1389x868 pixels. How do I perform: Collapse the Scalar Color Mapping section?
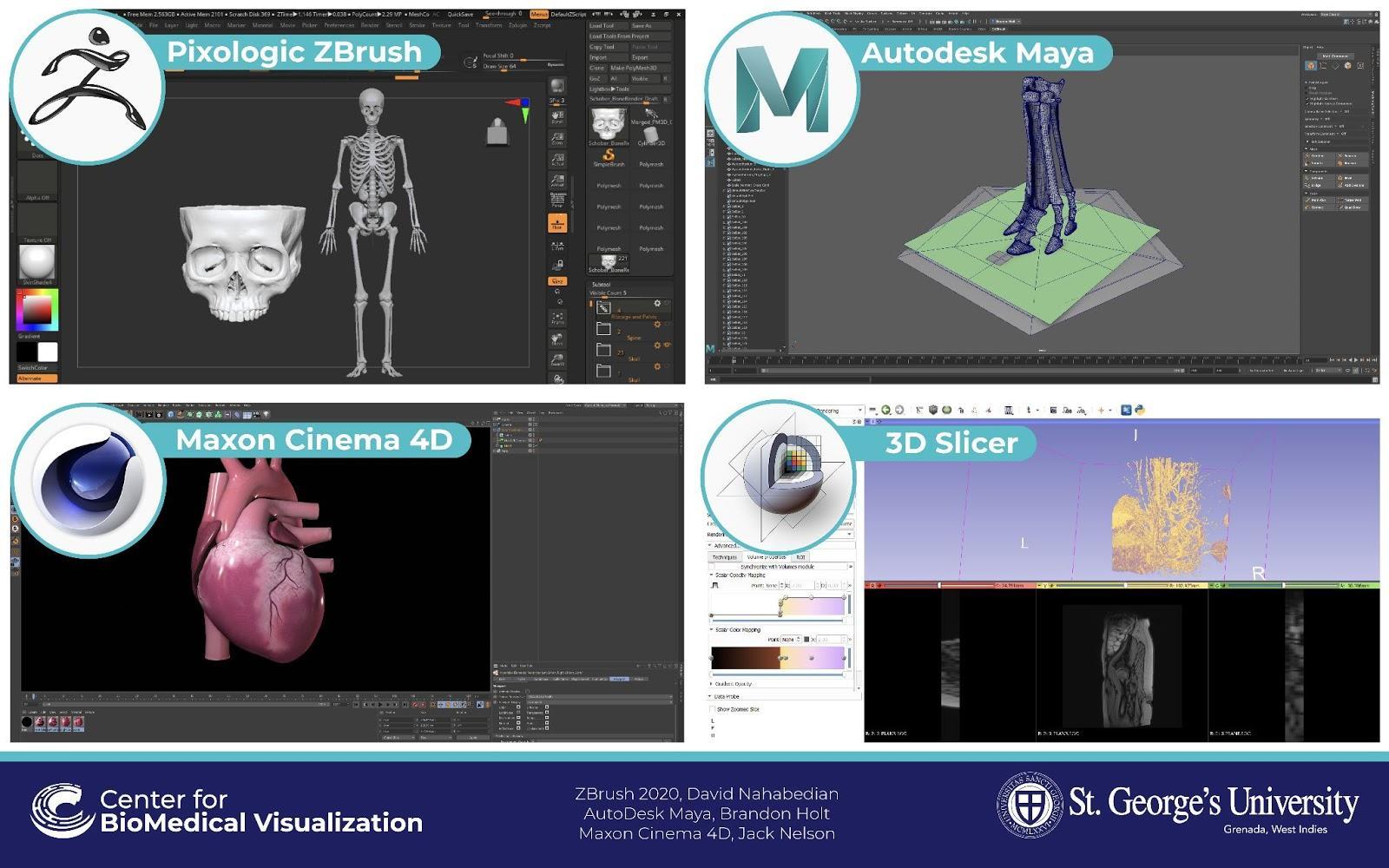pos(711,629)
